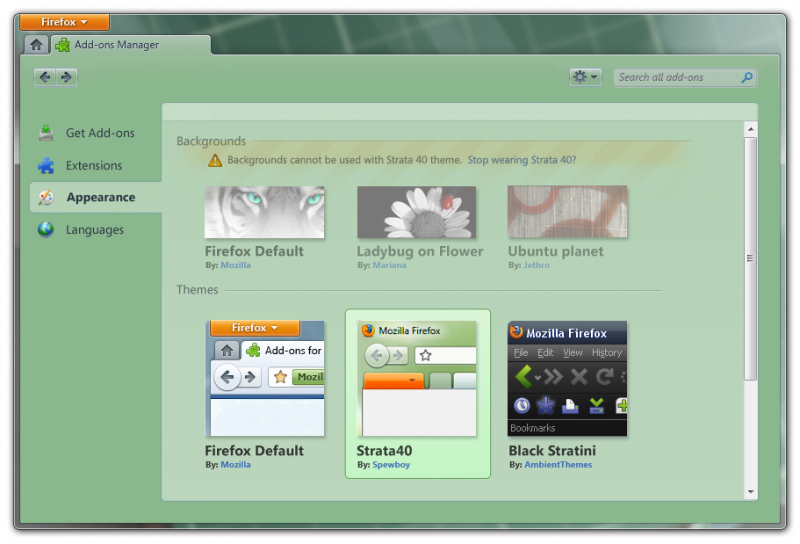The height and width of the screenshot is (544, 800).
Task: Open the gear tools dropdown
Action: [584, 77]
